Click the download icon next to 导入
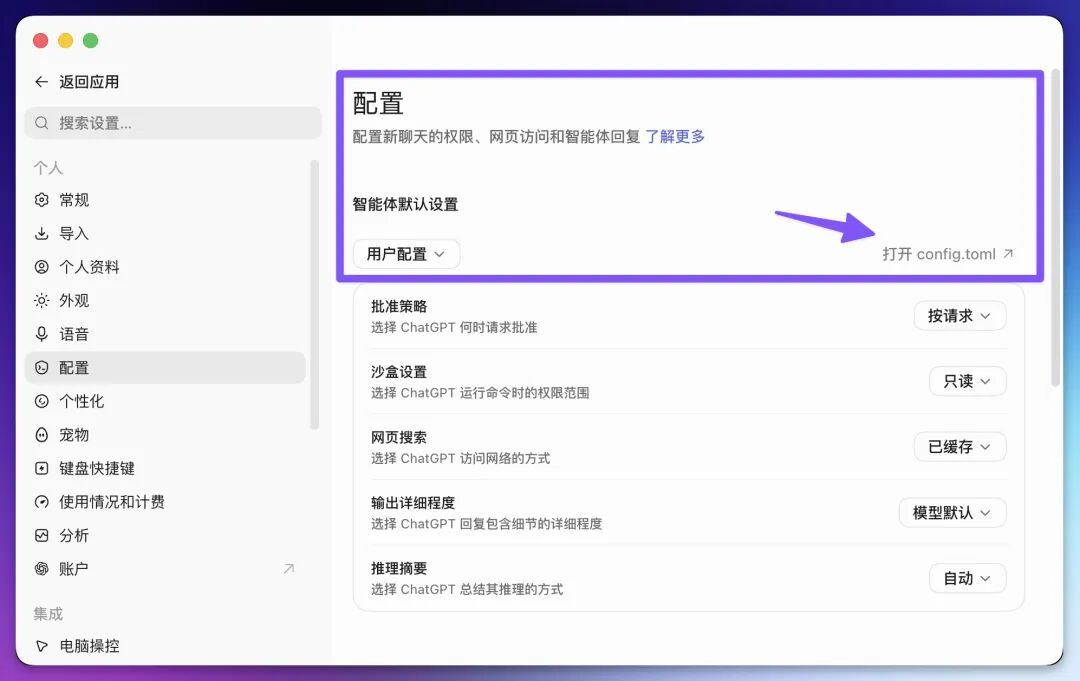The height and width of the screenshot is (681, 1080). [x=41, y=233]
